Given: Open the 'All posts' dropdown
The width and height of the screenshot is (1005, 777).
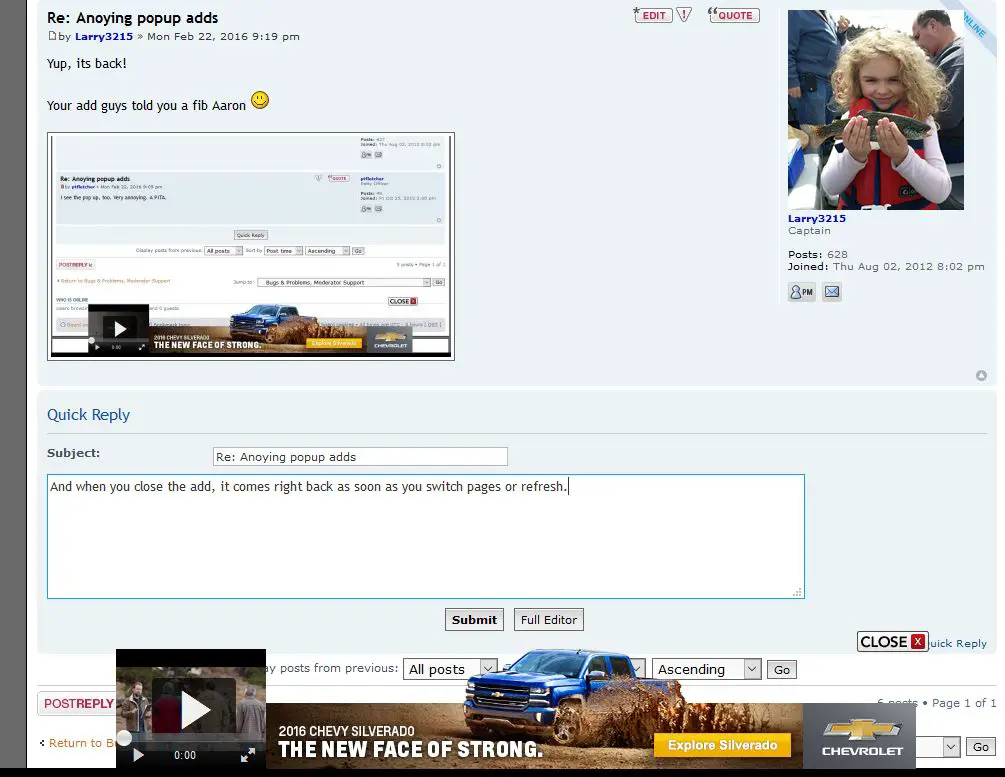Looking at the screenshot, I should 450,669.
